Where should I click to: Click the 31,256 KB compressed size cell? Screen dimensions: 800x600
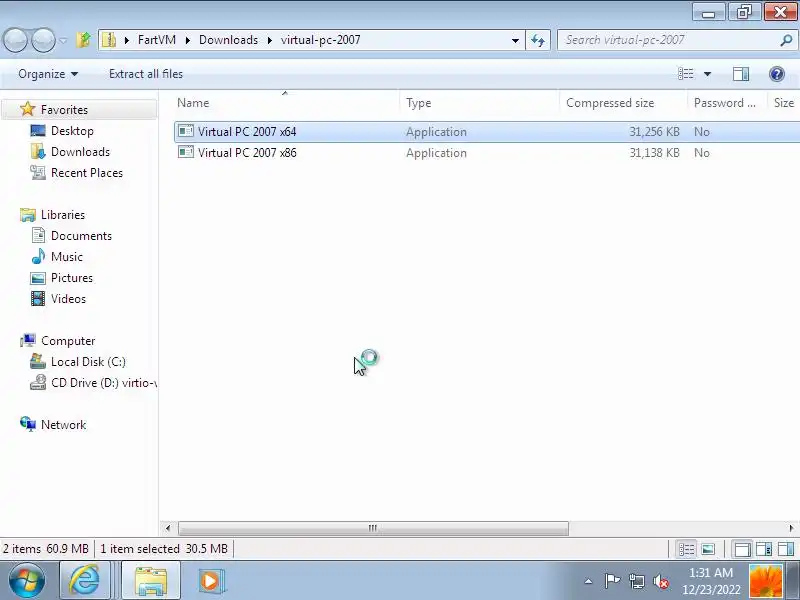(x=654, y=132)
